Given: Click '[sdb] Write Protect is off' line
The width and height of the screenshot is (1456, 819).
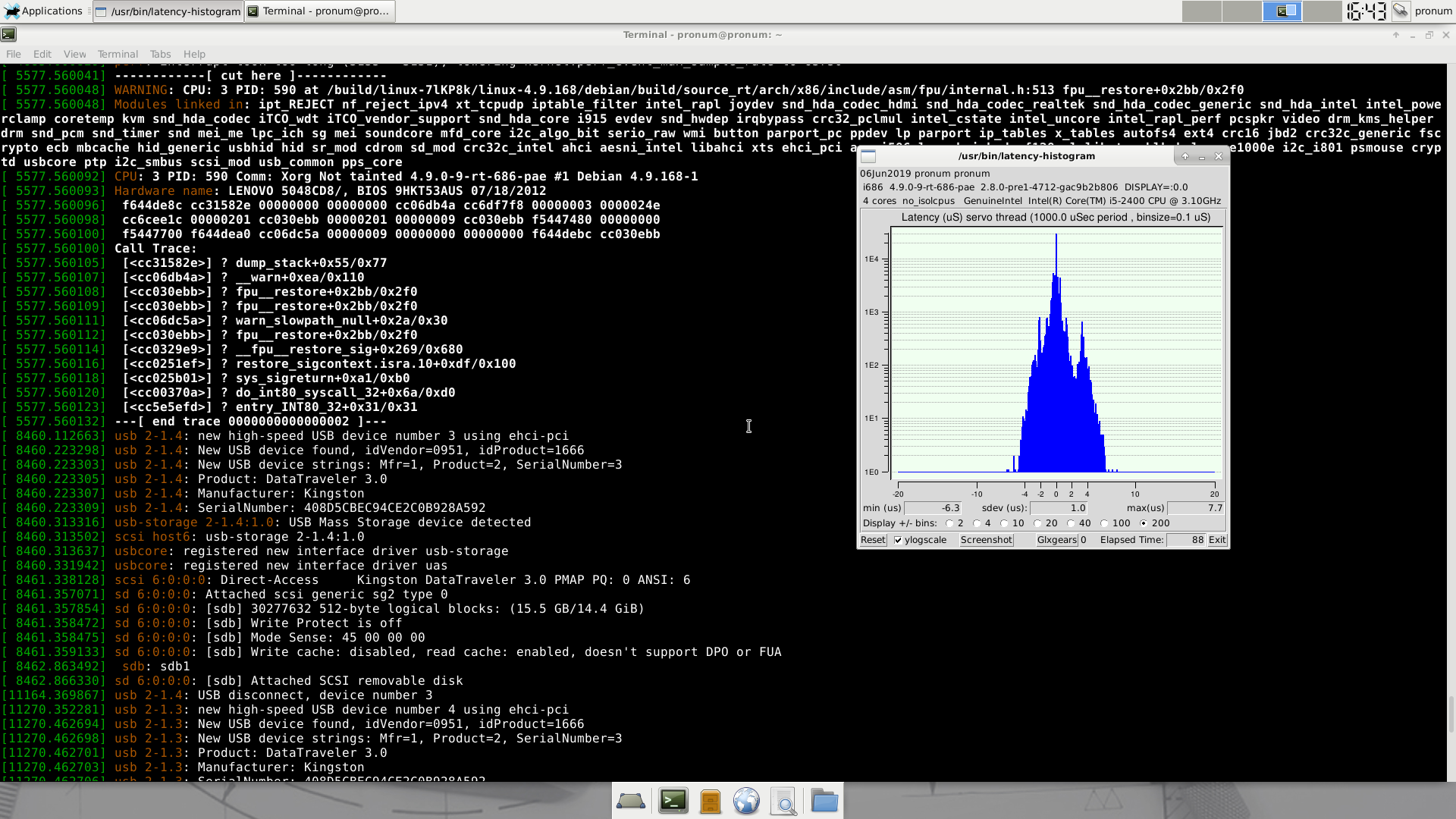Looking at the screenshot, I should click(304, 623).
